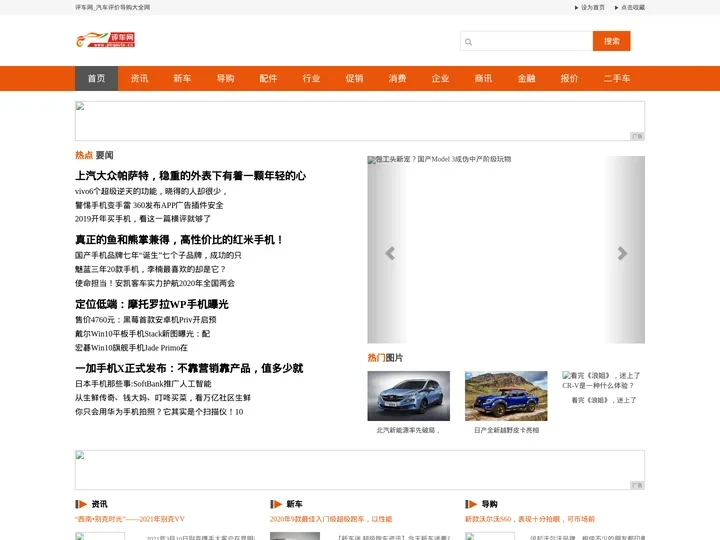720x540 pixels.
Task: Open article 2019开年买手机
Action: tap(143, 219)
